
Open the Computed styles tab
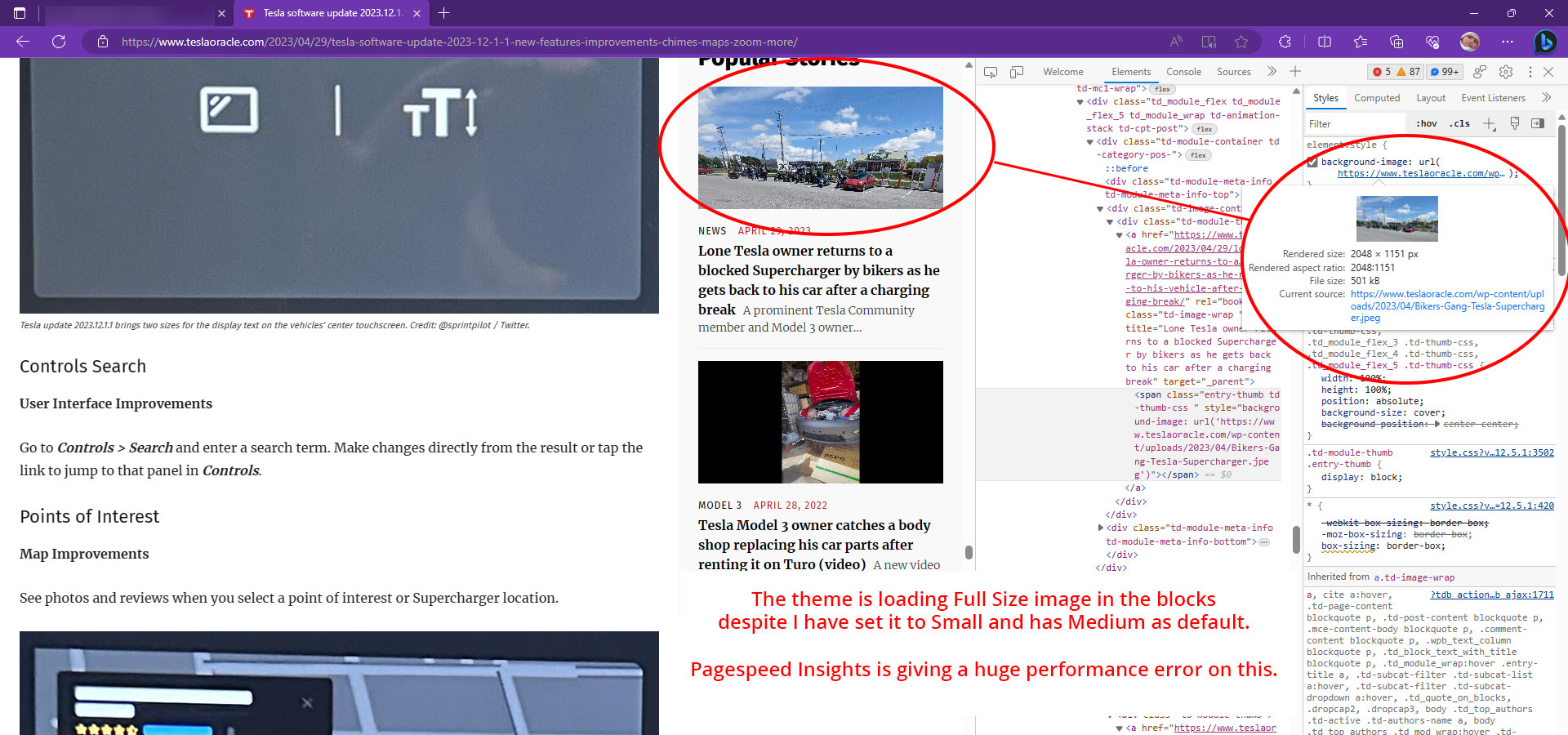1377,98
